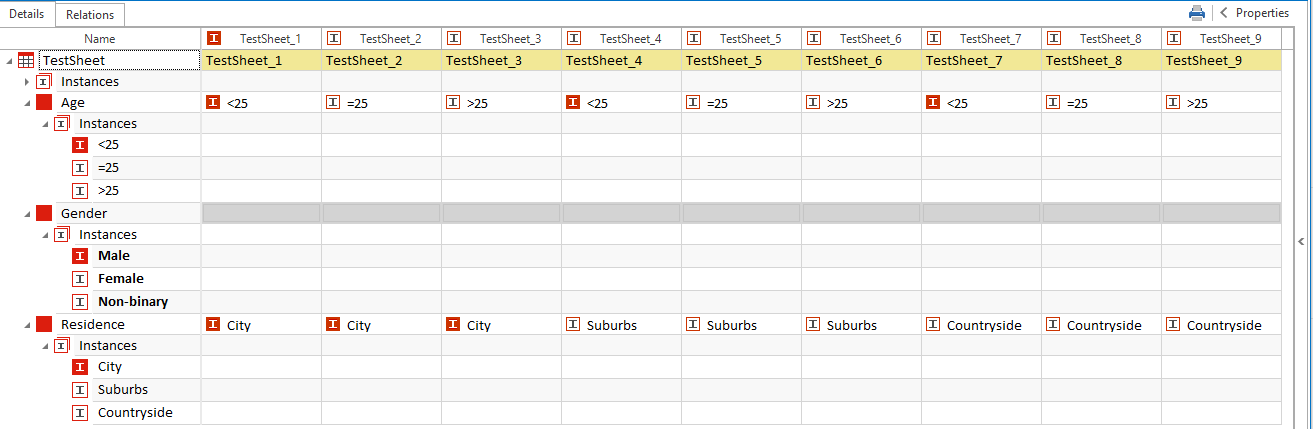Click the red Residence attribute icon

44,324
